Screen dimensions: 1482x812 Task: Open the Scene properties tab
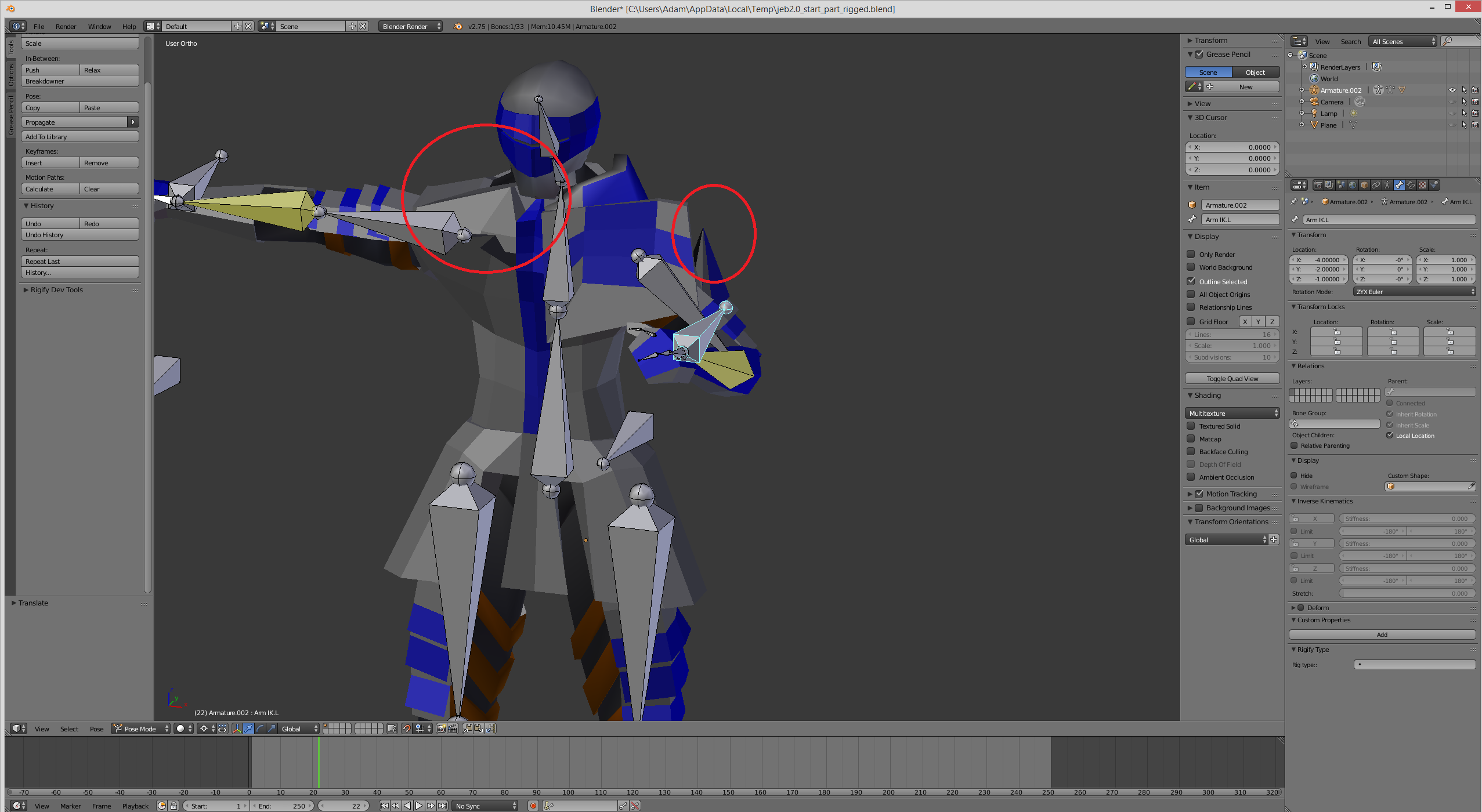tap(1341, 185)
